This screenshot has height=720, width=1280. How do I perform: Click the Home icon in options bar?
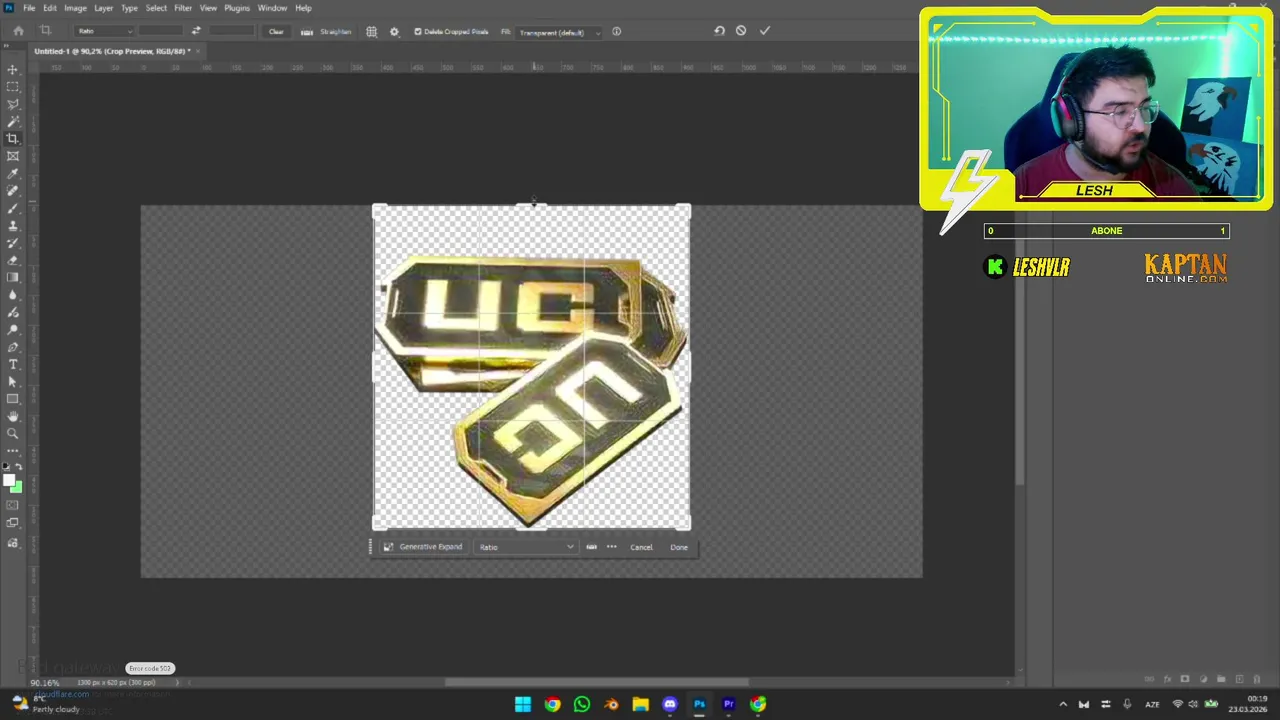point(18,31)
